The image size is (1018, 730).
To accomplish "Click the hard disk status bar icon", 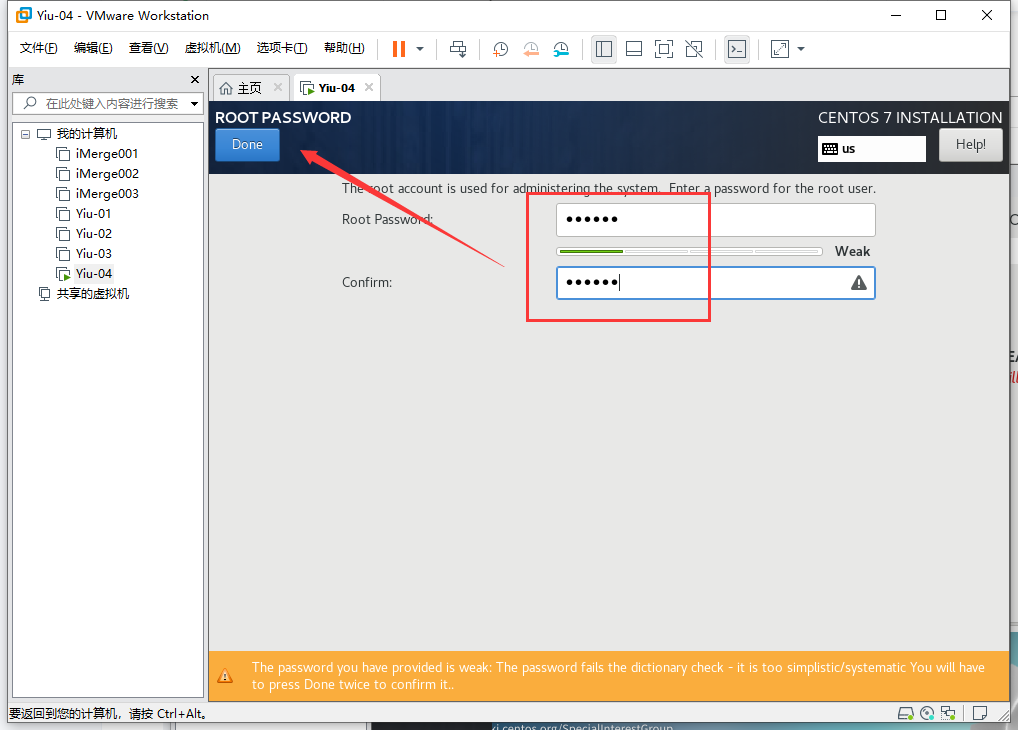I will click(x=906, y=713).
